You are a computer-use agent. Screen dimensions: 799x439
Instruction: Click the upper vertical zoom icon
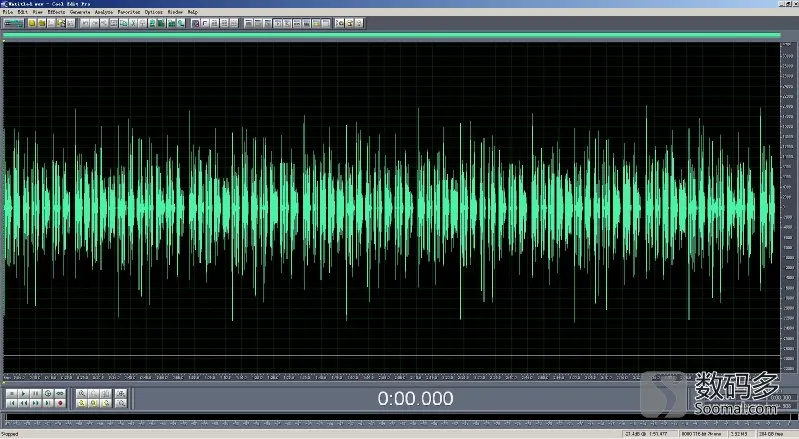tap(121, 394)
